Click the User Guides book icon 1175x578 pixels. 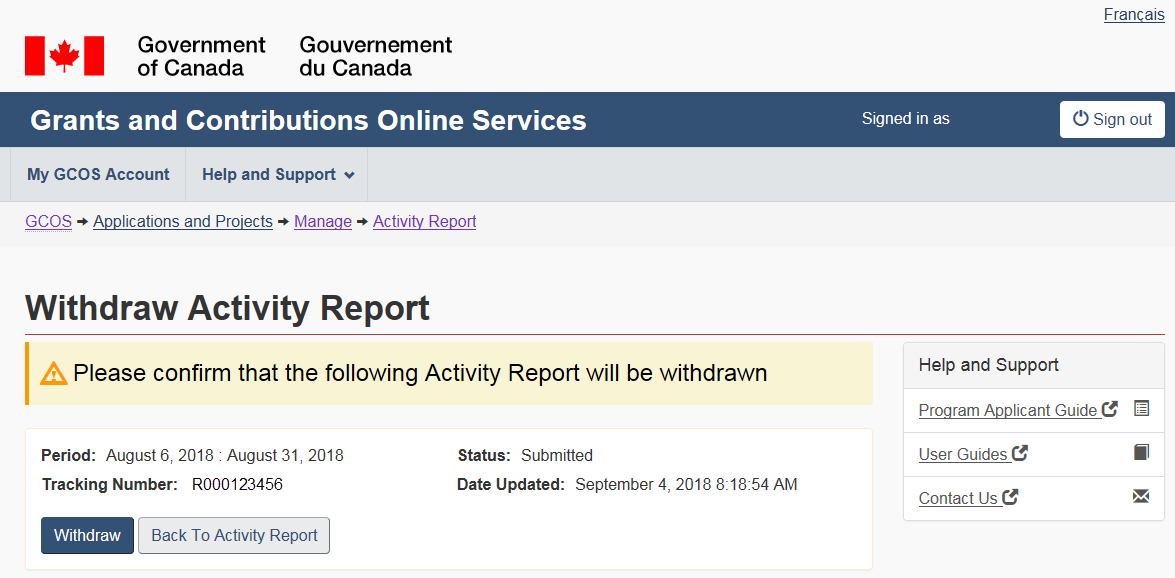[1141, 453]
